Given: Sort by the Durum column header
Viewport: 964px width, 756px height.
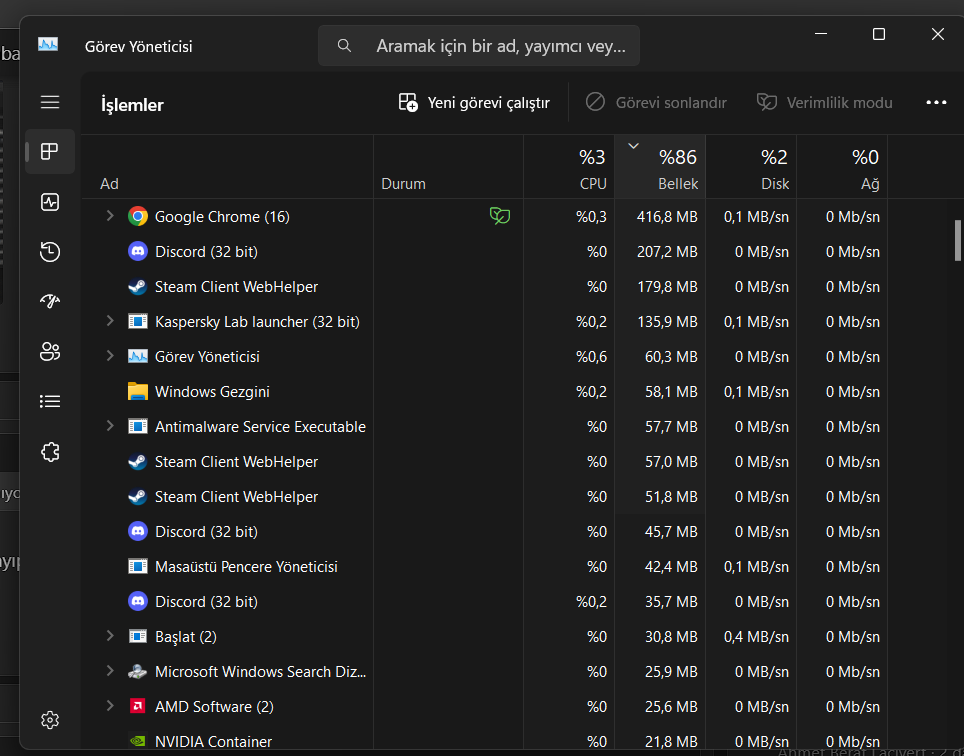Looking at the screenshot, I should tap(448, 167).
